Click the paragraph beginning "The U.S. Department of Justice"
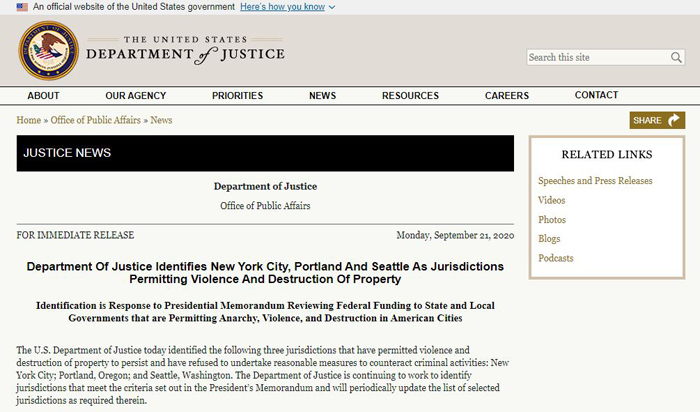Viewport: 700px width, 412px height. (x=262, y=375)
